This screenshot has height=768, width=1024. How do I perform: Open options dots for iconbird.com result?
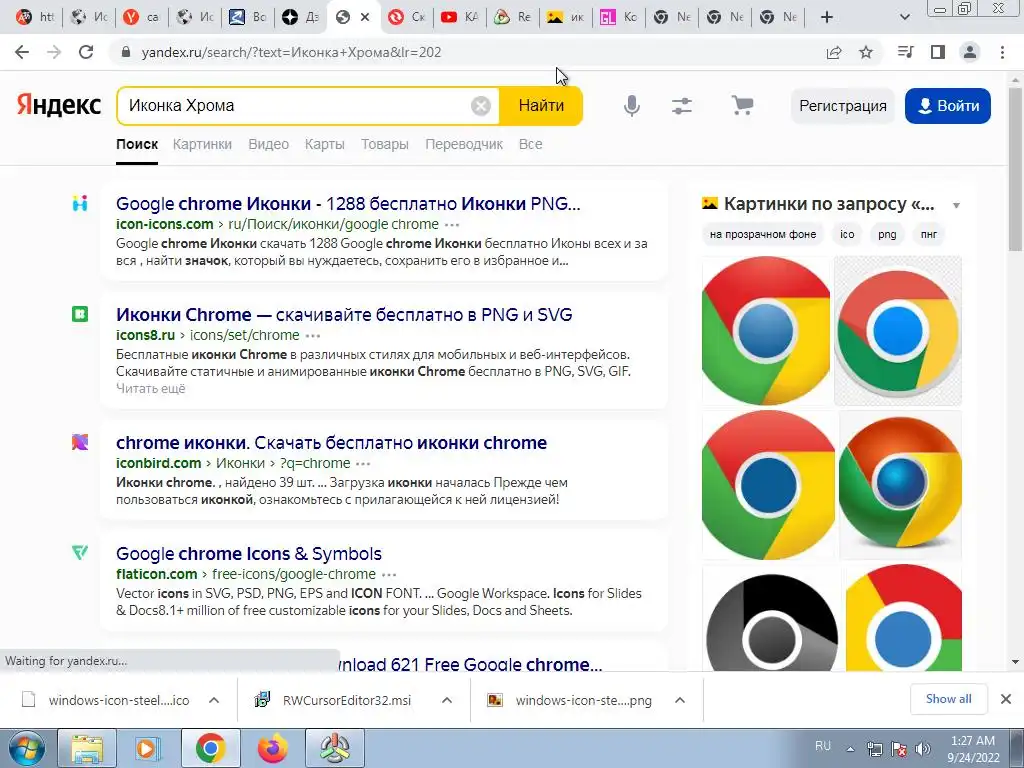[363, 464]
